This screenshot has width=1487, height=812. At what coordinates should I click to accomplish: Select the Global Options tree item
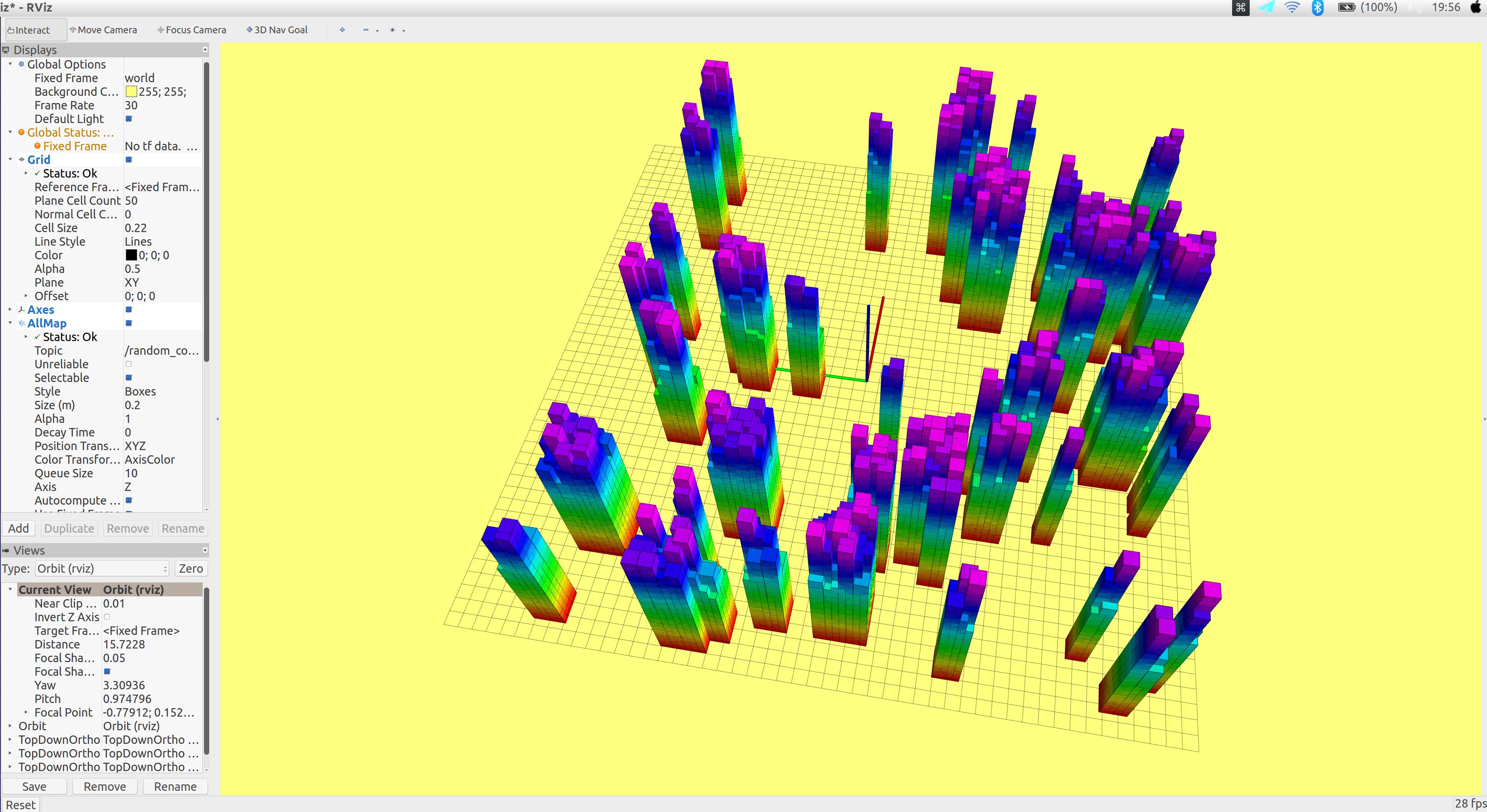pyautogui.click(x=67, y=64)
